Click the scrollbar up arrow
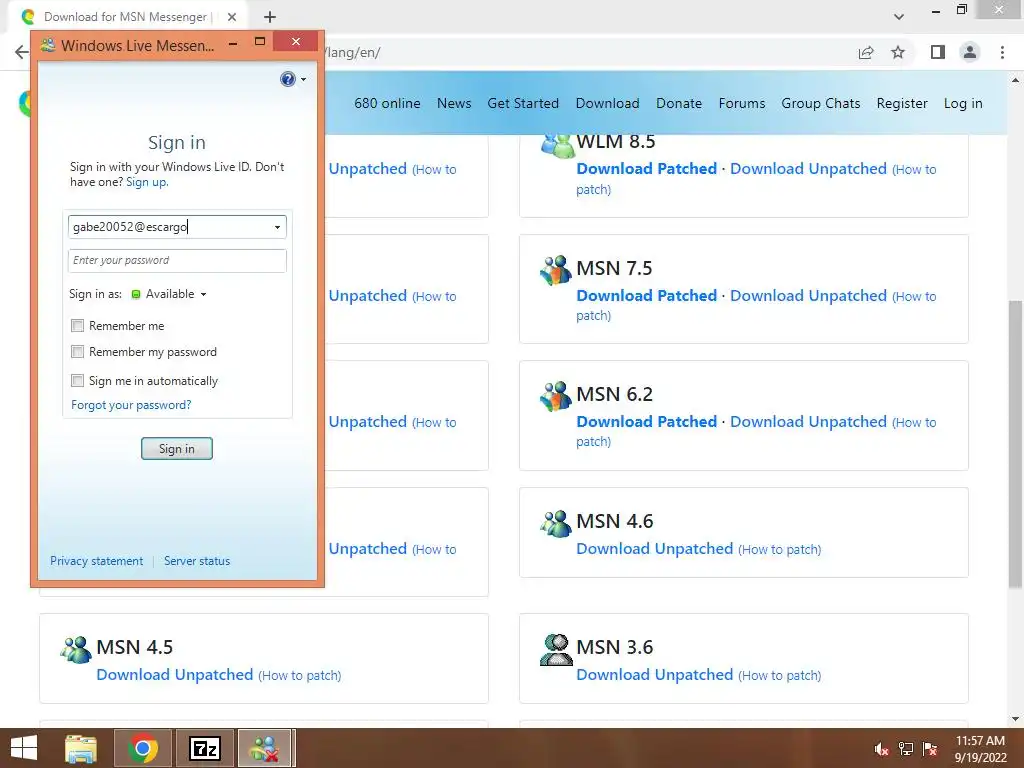1024x768 pixels. (x=1016, y=80)
